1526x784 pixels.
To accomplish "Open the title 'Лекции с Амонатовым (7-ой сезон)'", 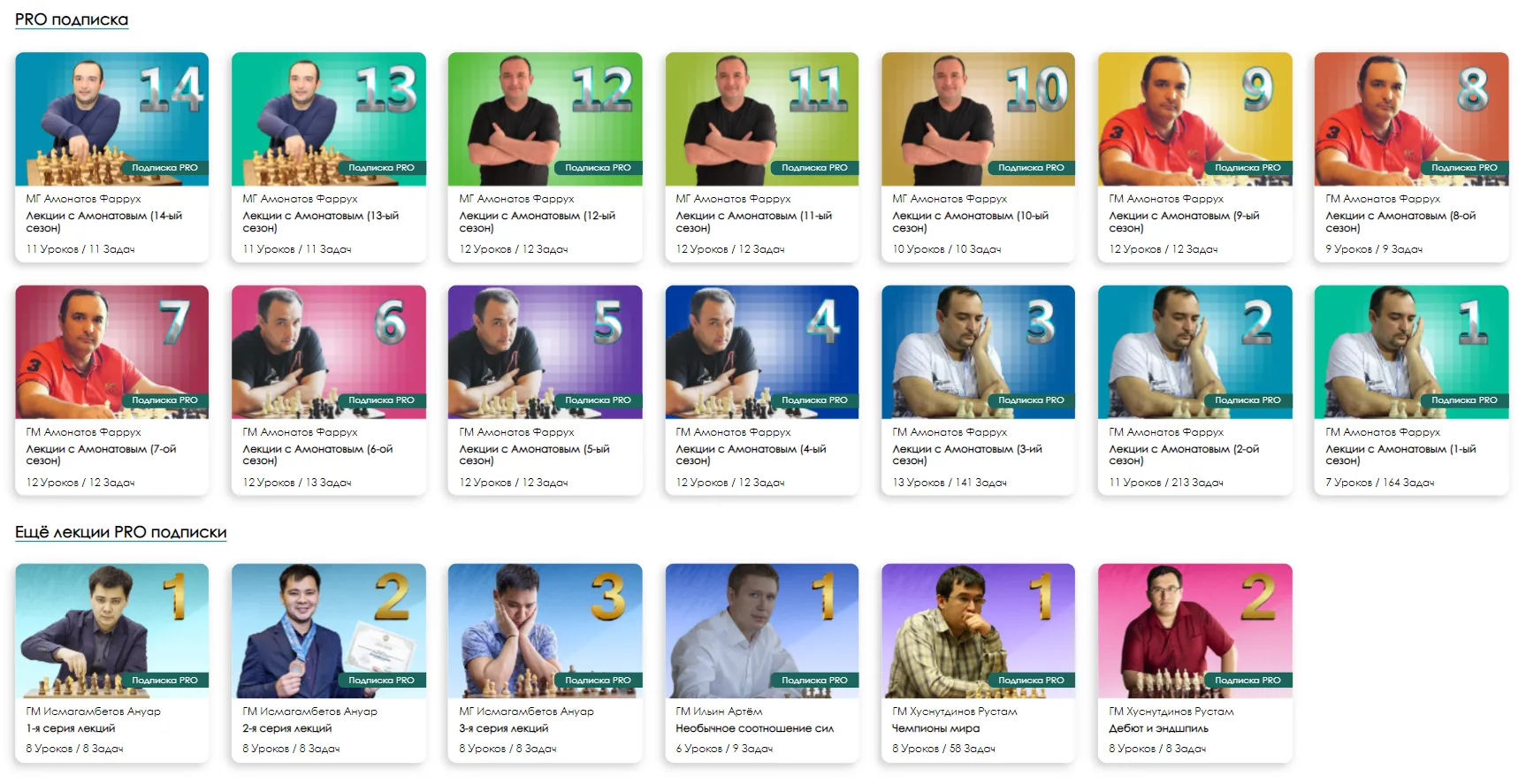I will pos(101,455).
